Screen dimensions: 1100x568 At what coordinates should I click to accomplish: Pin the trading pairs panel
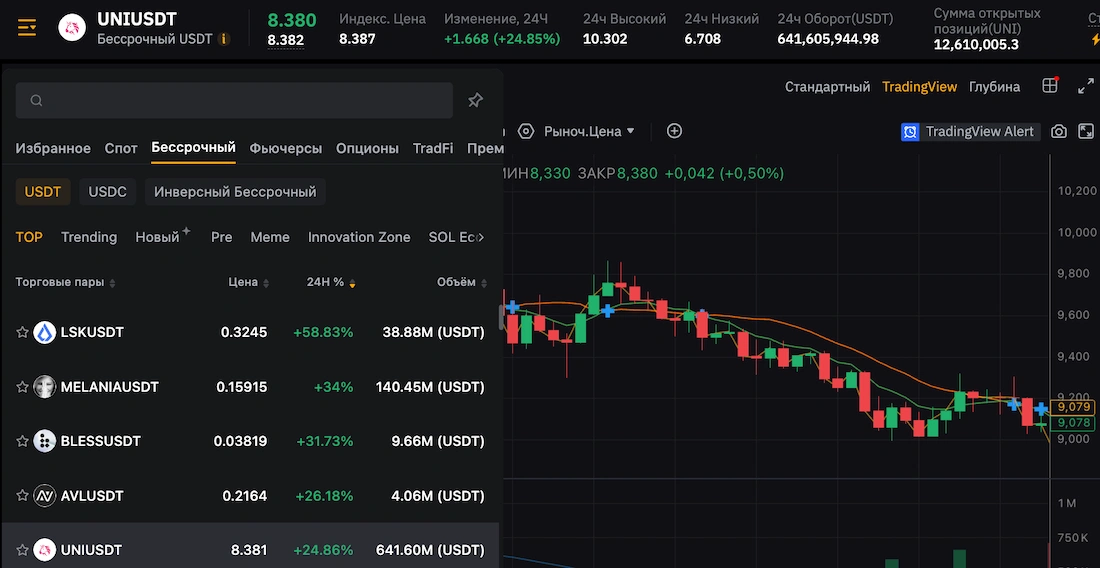click(x=476, y=100)
